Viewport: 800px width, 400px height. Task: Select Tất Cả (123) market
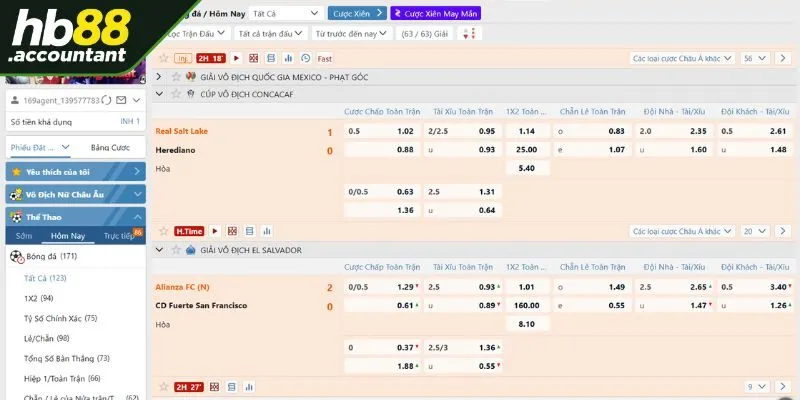(45, 278)
